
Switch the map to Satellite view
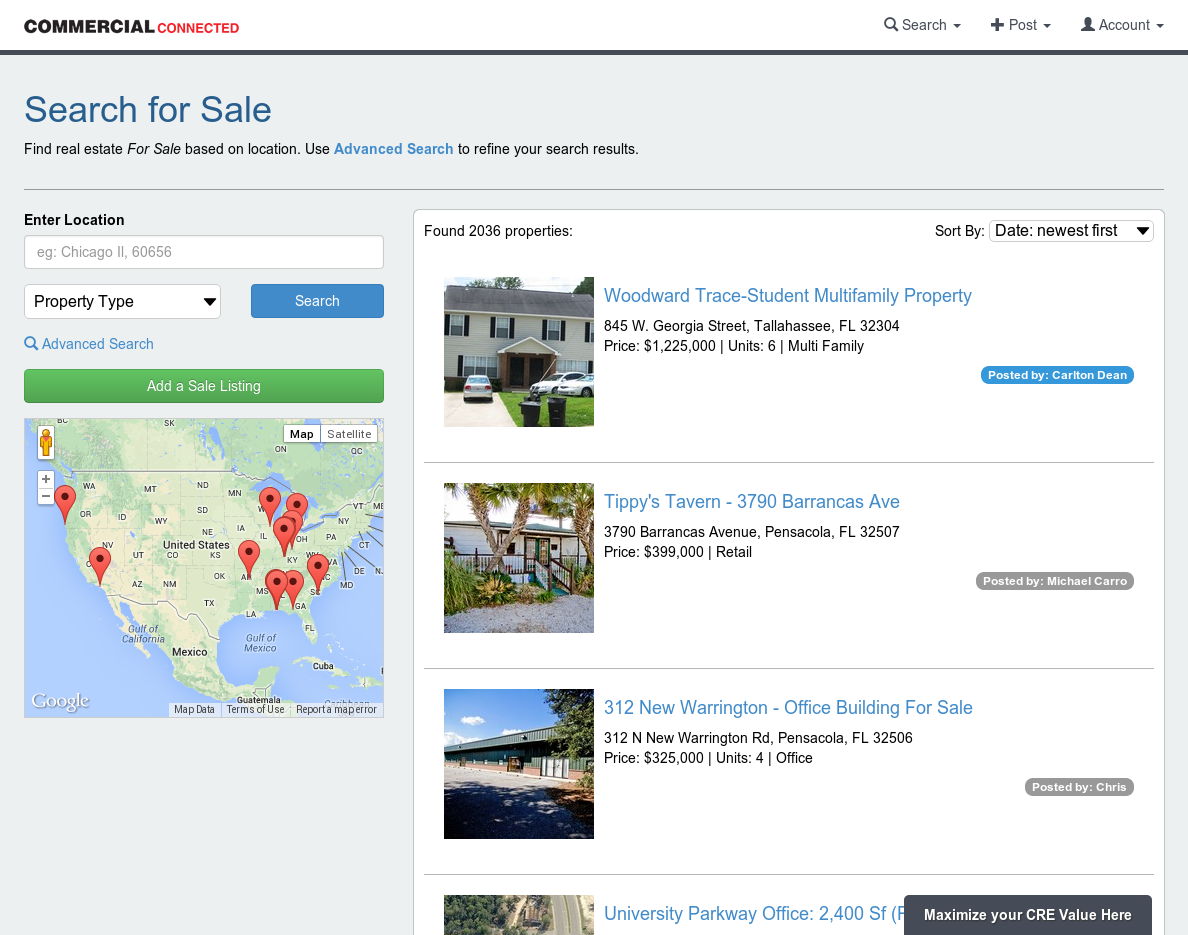tap(349, 433)
